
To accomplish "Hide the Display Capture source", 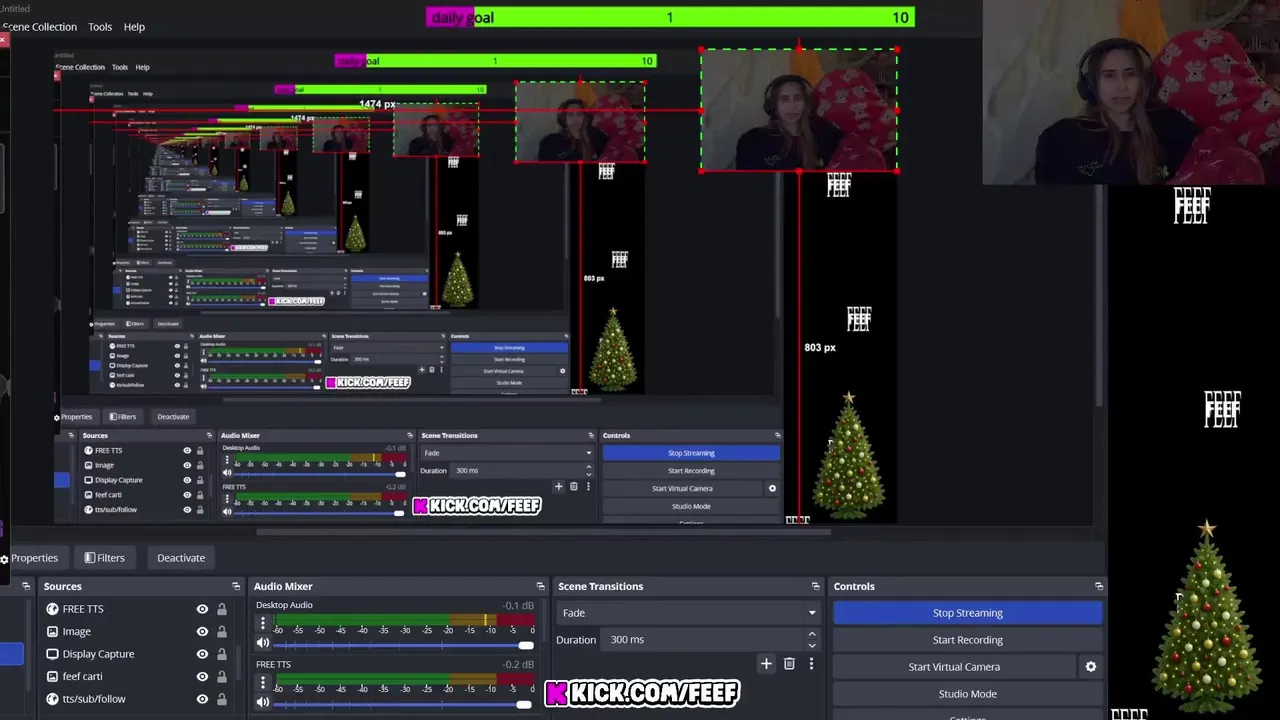I will (x=202, y=654).
